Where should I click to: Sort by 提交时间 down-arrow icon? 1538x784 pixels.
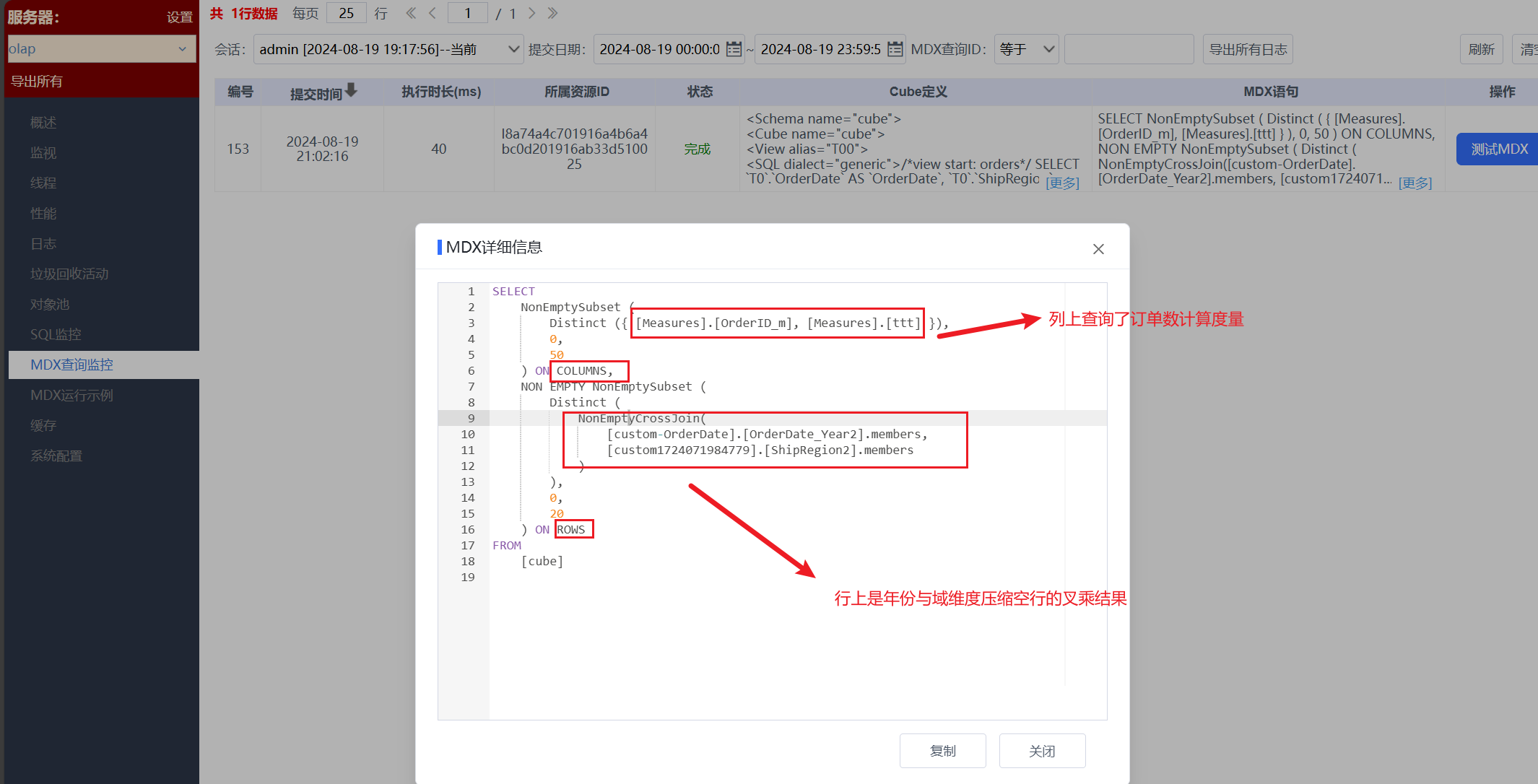click(x=351, y=90)
